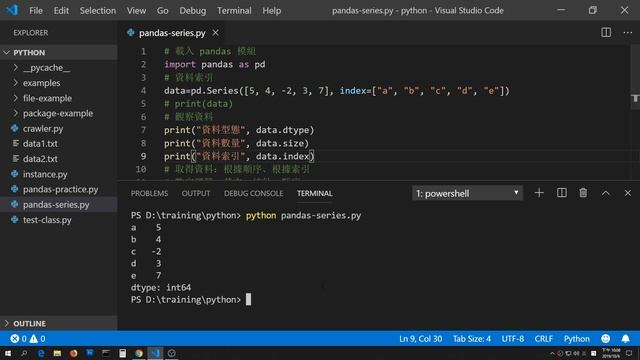
Task: Click the VS Code logo icon
Action: [12, 10]
